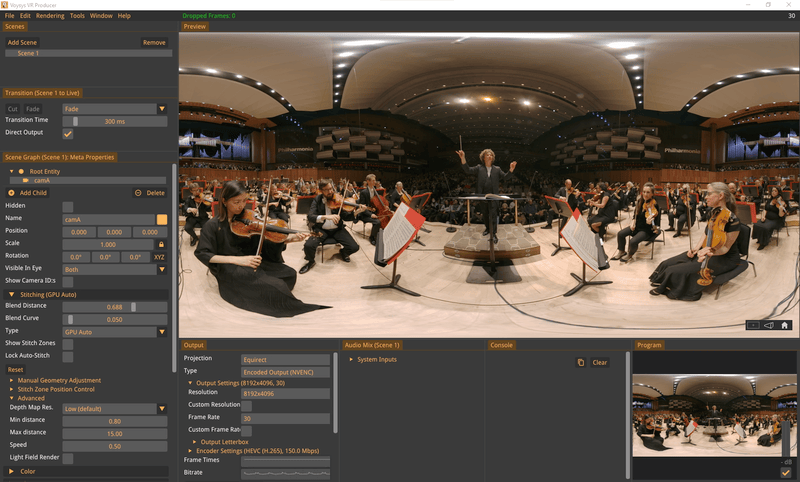Click the Fade transition button
The height and width of the screenshot is (482, 800).
point(33,109)
